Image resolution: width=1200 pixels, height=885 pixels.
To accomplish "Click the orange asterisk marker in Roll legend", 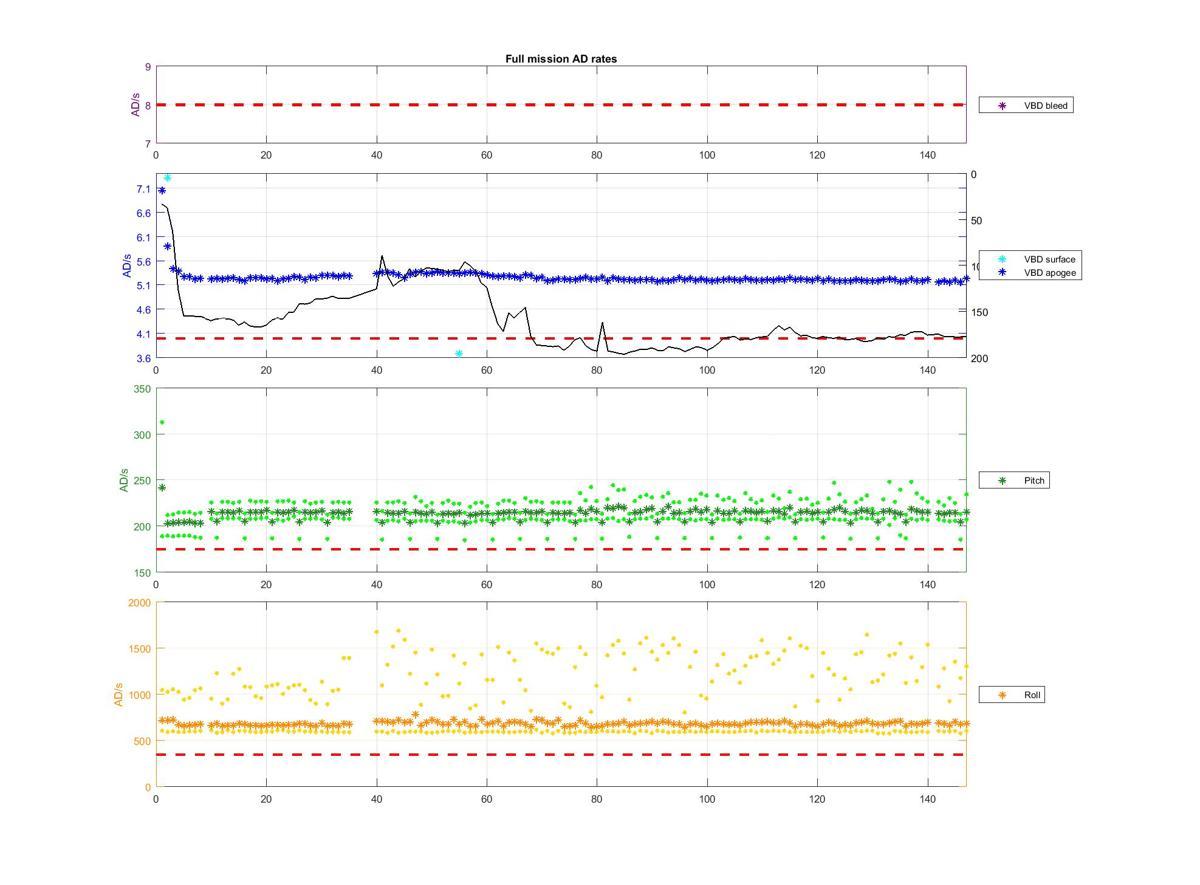I will pyautogui.click(x=1002, y=694).
